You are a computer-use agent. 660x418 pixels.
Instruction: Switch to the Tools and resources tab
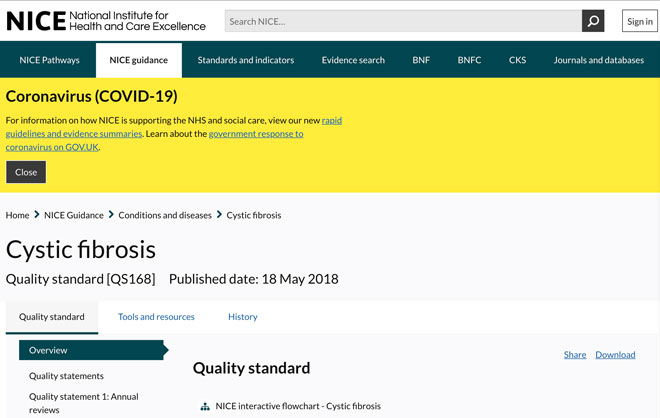[x=156, y=317]
